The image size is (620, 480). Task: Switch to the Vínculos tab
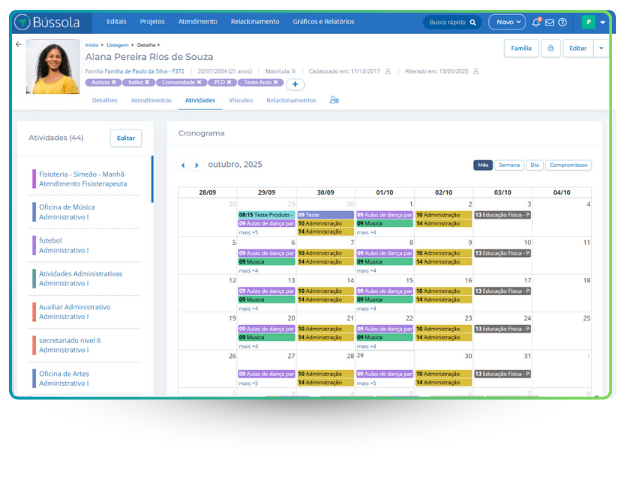(241, 100)
